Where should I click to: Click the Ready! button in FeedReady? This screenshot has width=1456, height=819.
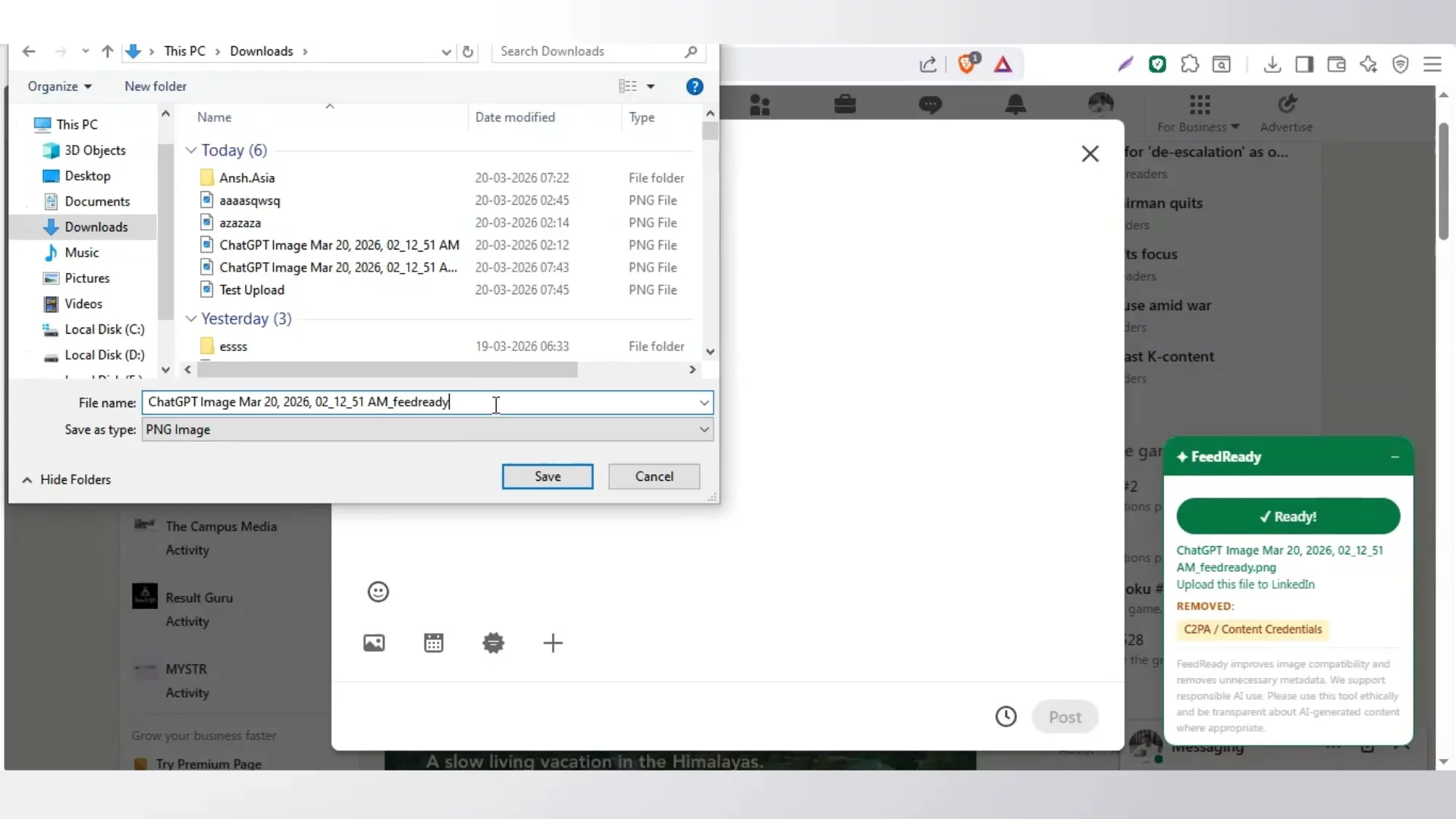coord(1288,516)
